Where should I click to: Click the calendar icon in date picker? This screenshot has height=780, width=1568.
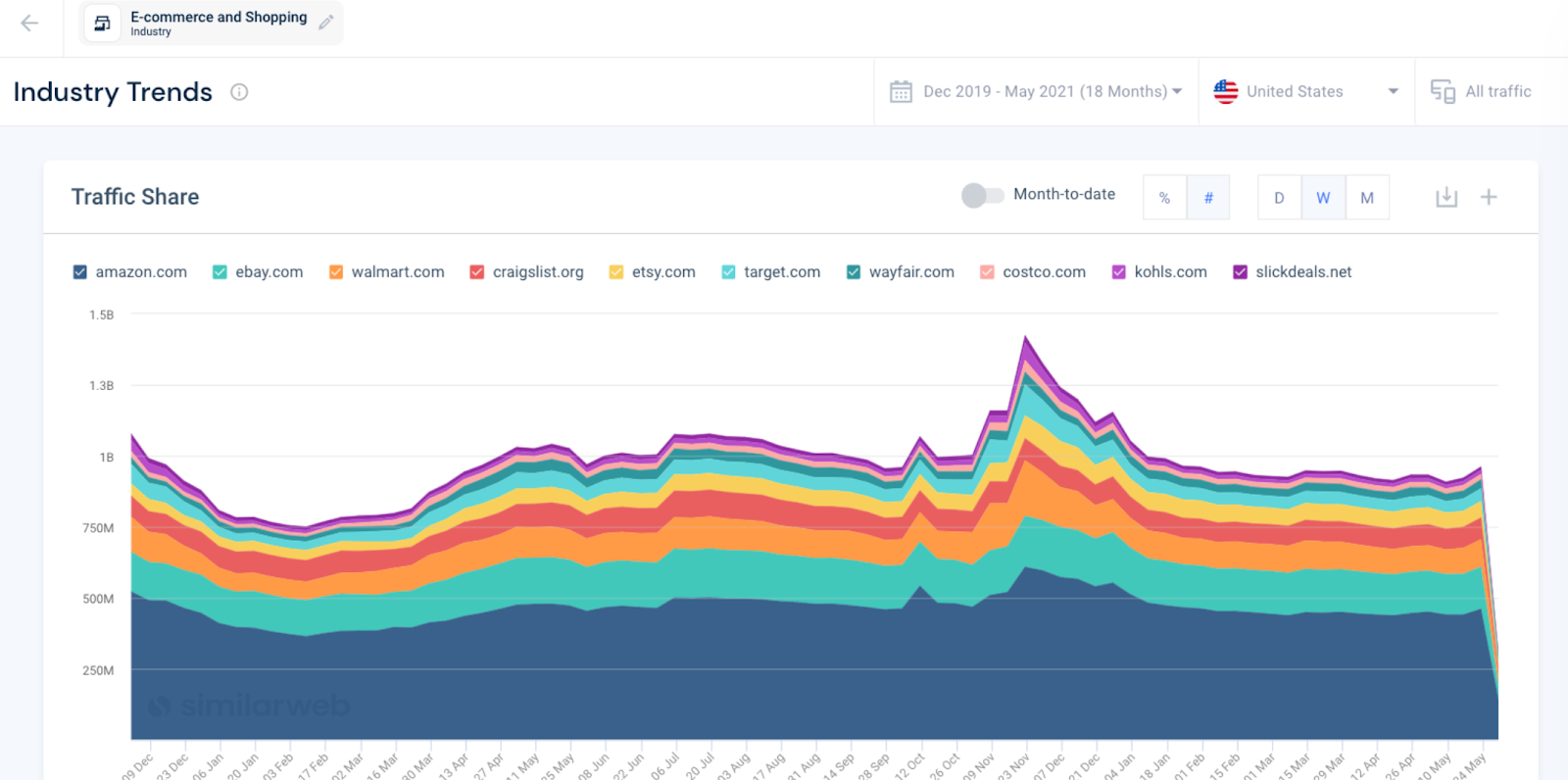click(901, 91)
